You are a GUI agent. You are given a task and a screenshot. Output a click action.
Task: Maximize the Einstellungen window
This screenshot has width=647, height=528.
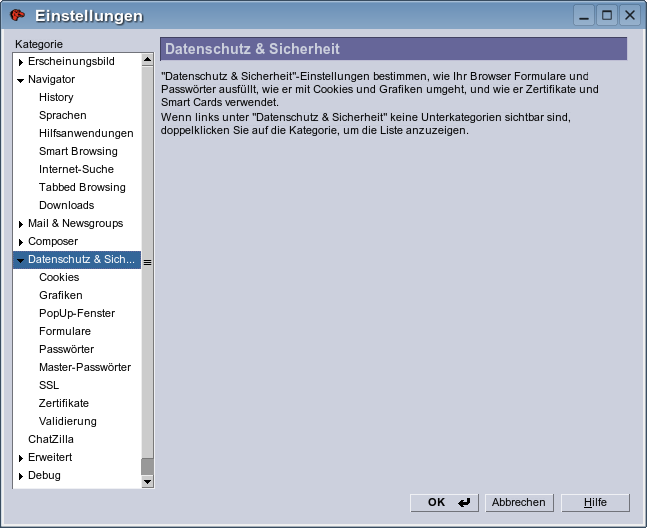point(607,15)
